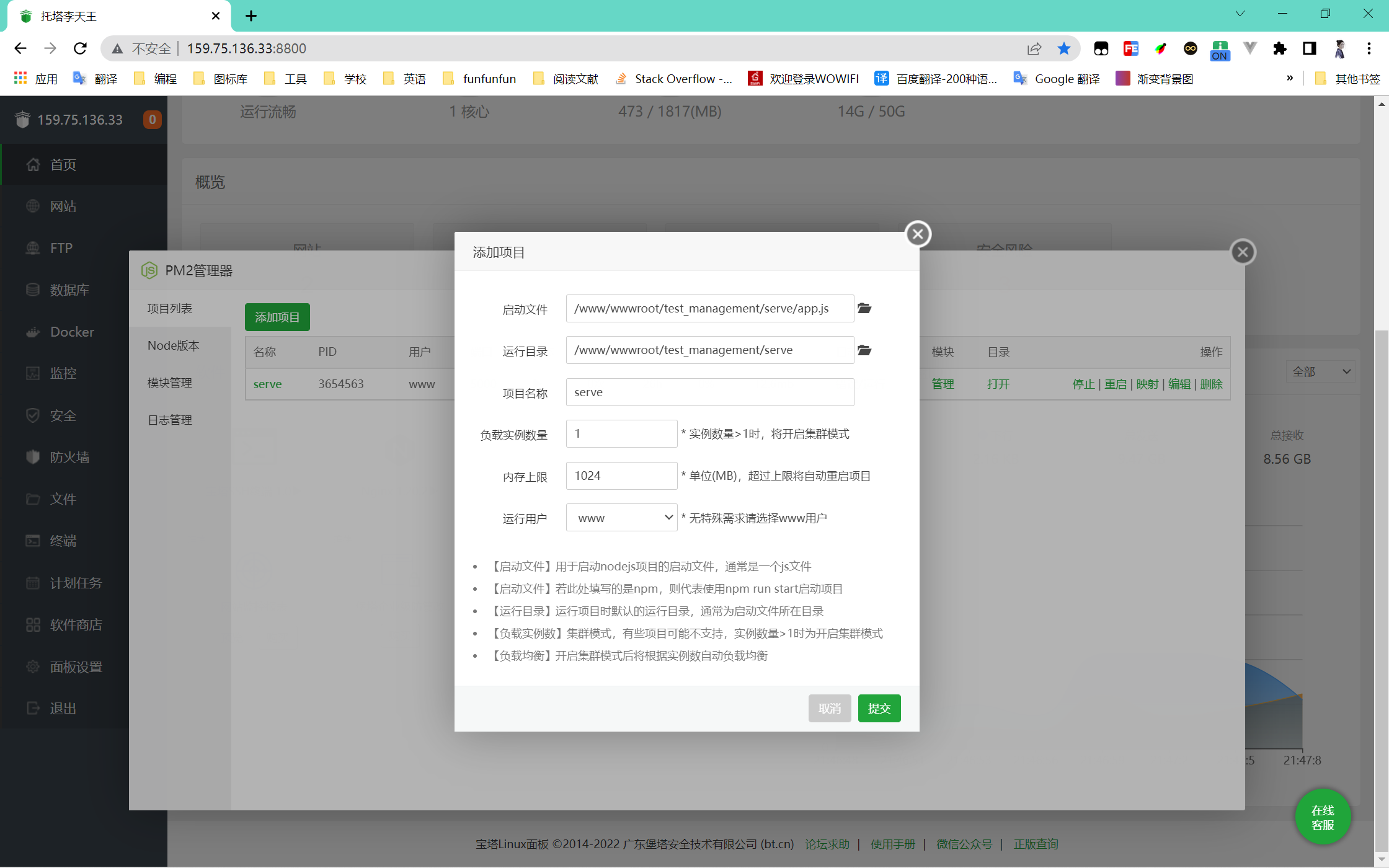
Task: Reload the page with refresh icon
Action: 80,48
